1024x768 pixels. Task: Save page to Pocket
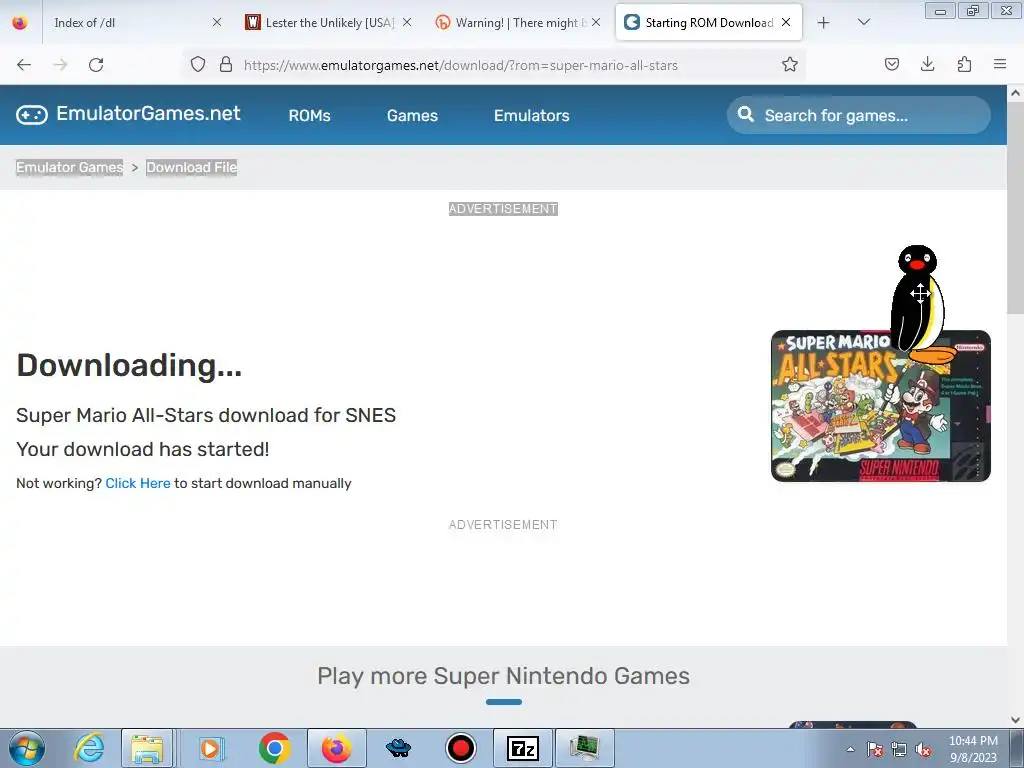tap(891, 65)
